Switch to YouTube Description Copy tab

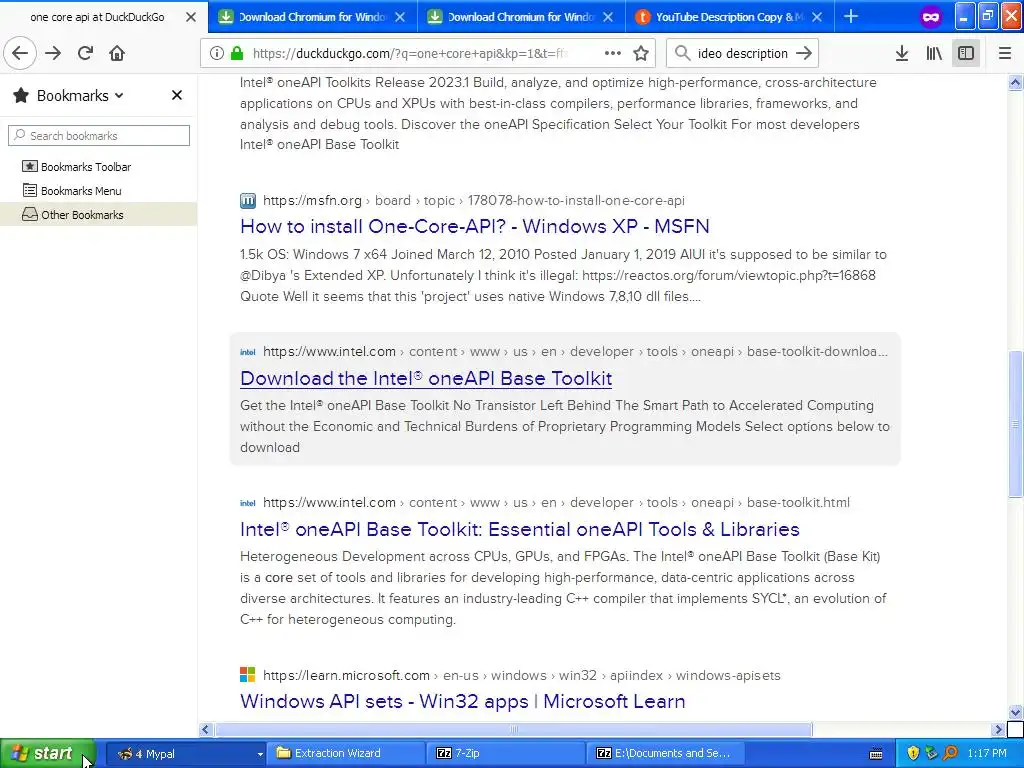[729, 17]
